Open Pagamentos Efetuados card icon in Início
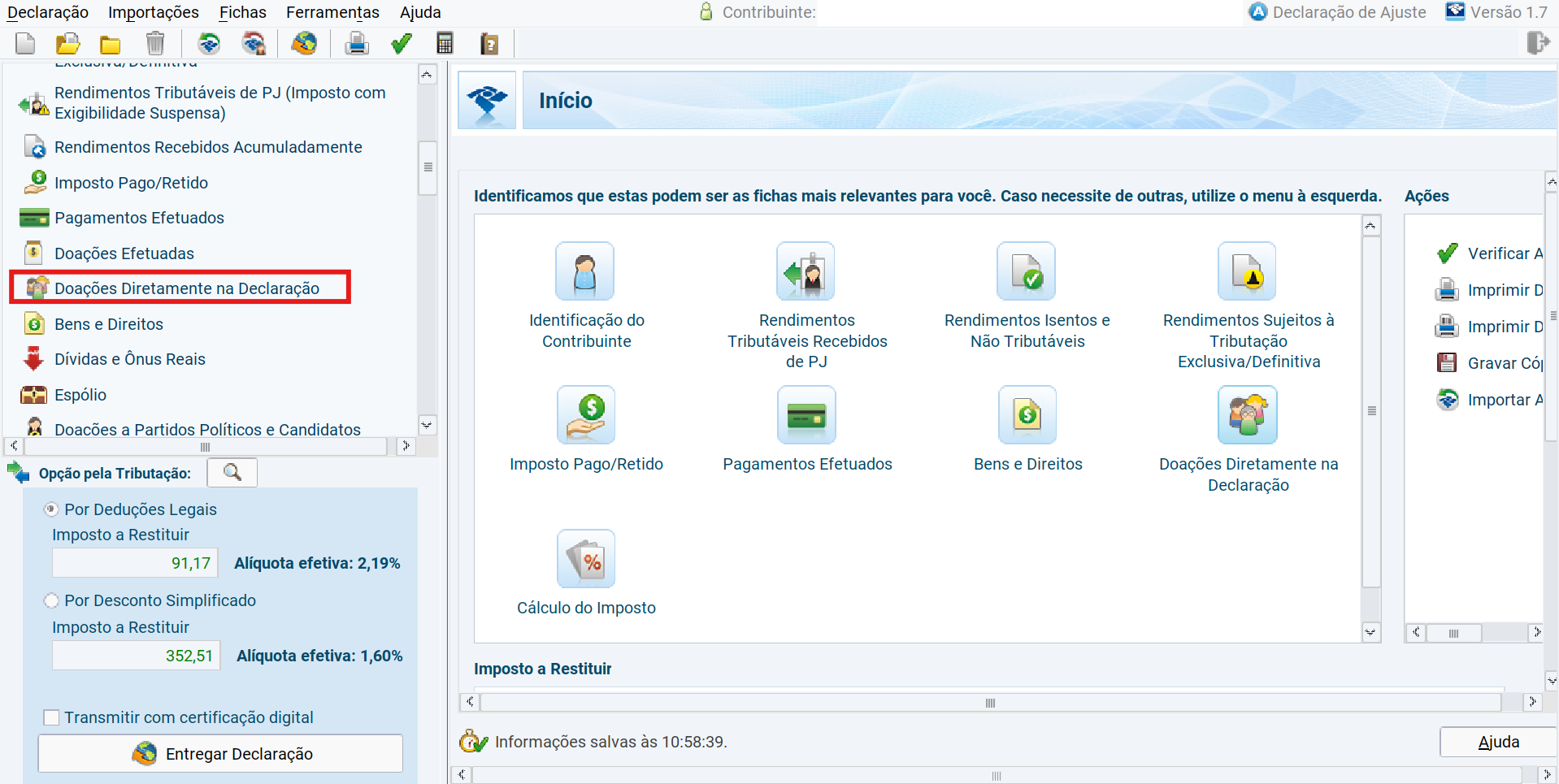The image size is (1559, 784). (x=806, y=415)
